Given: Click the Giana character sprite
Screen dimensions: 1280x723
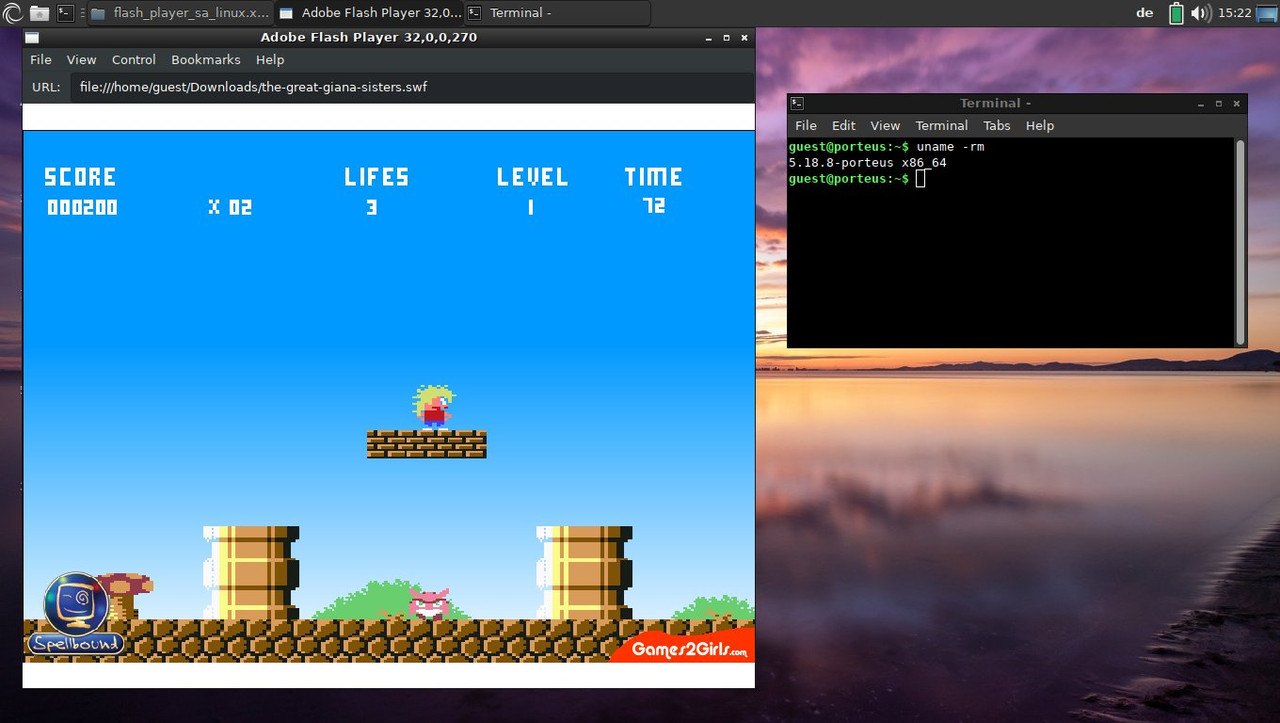Looking at the screenshot, I should (433, 407).
